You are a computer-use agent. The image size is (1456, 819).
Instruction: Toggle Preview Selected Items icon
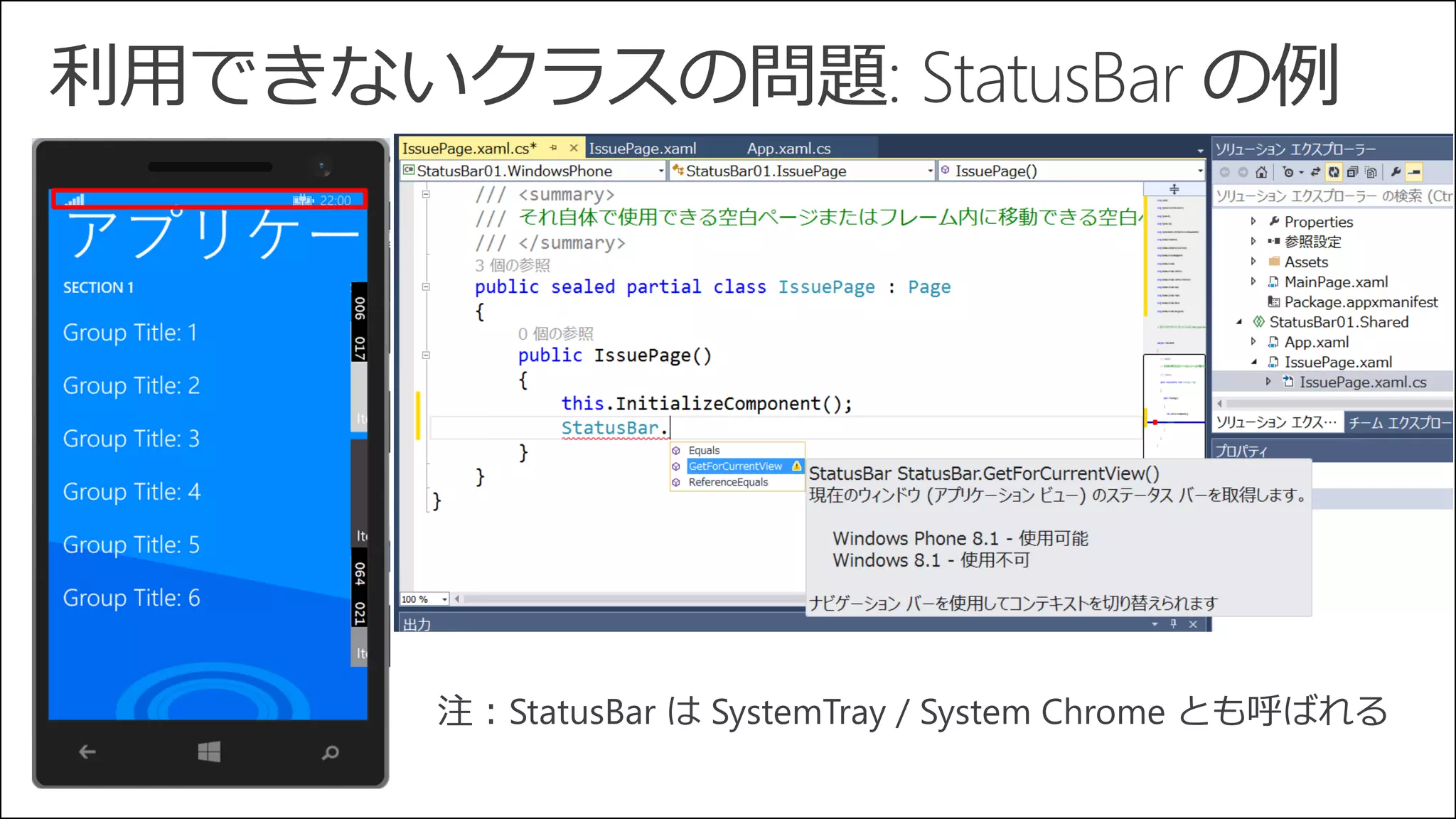(1415, 172)
